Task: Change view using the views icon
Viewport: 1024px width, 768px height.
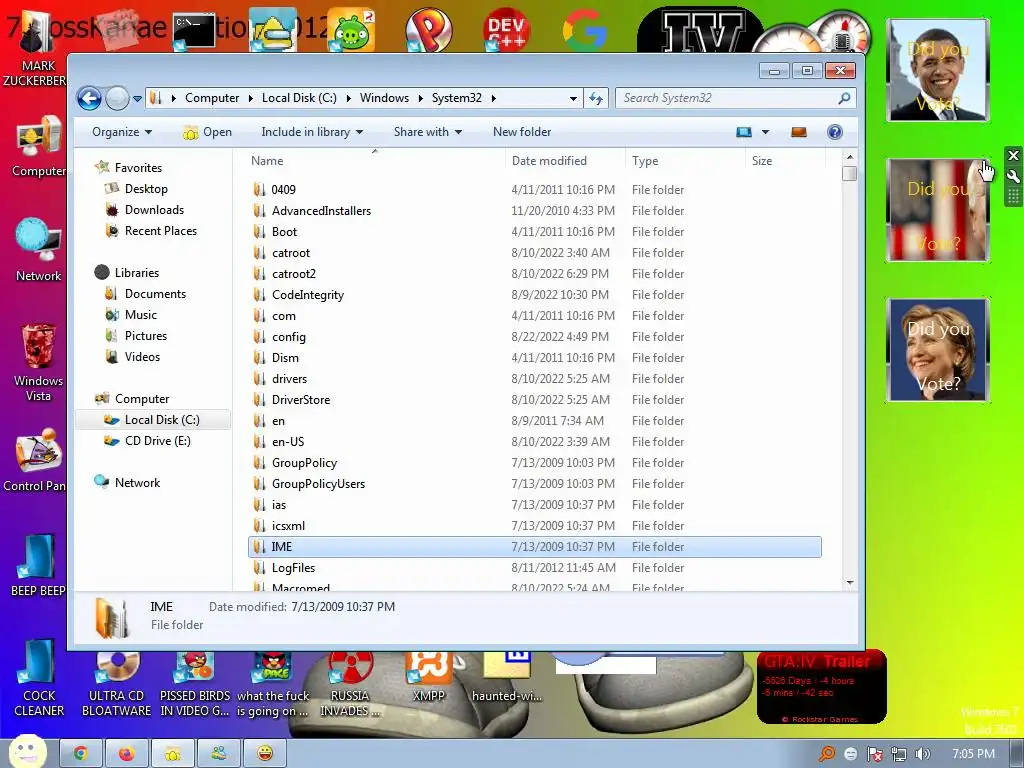Action: click(744, 132)
